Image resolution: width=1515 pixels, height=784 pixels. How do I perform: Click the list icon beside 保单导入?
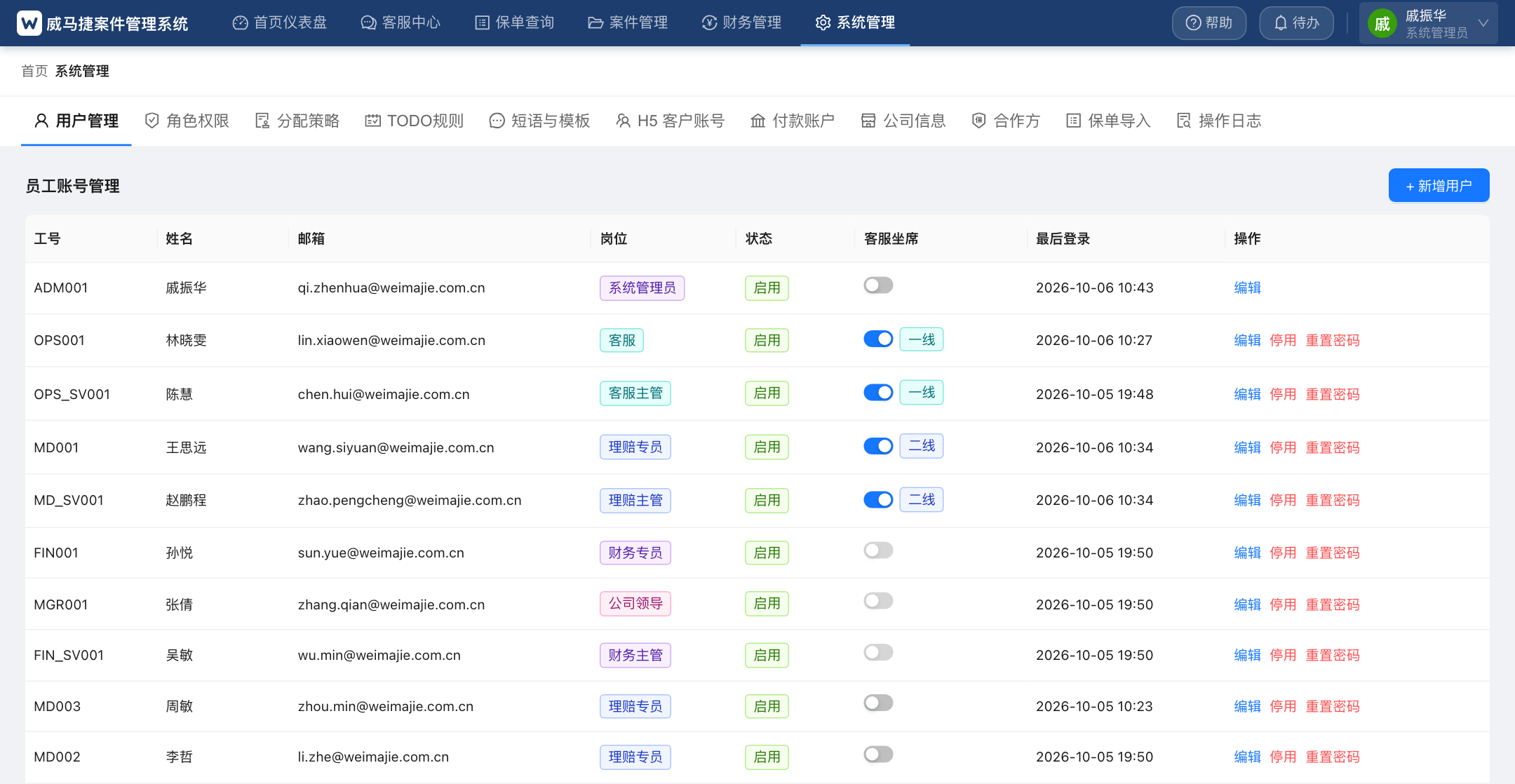pos(1073,121)
